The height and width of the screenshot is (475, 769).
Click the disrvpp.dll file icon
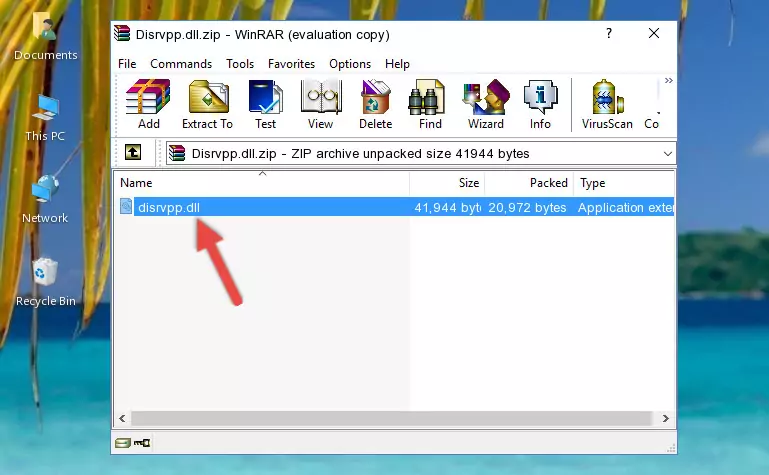(x=126, y=206)
